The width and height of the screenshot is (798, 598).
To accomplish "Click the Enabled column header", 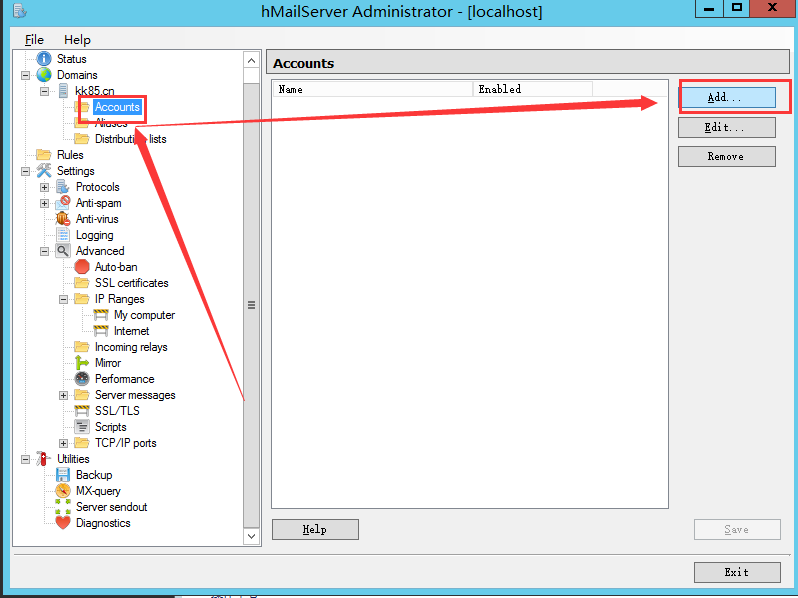I will 532,89.
